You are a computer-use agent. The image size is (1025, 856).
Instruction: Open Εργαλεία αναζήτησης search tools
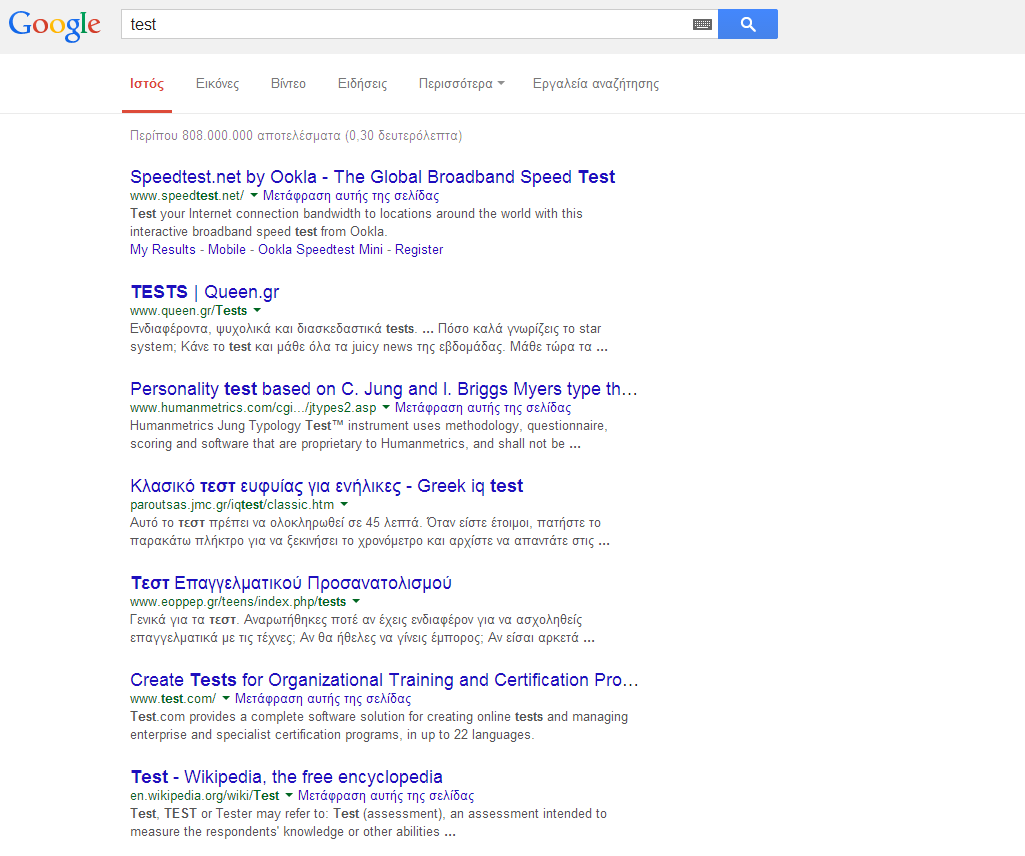tap(596, 84)
